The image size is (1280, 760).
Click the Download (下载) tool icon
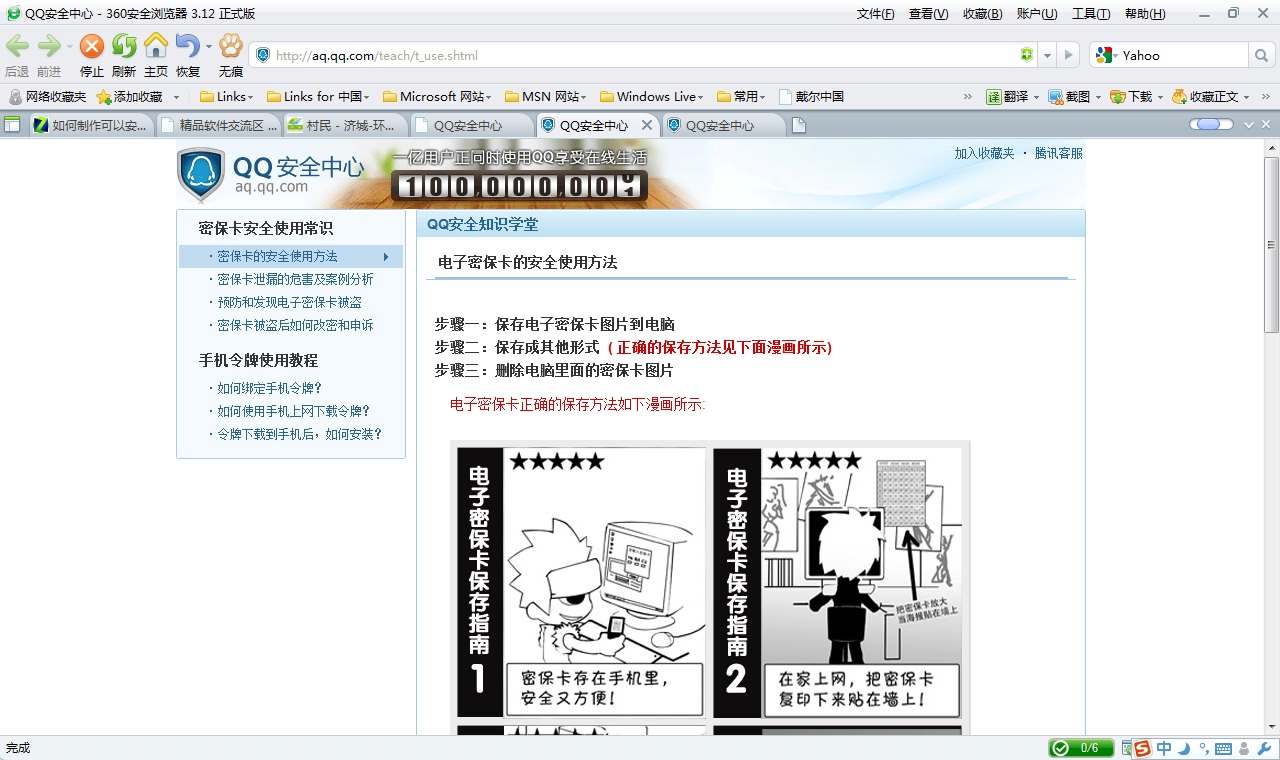click(x=1118, y=97)
